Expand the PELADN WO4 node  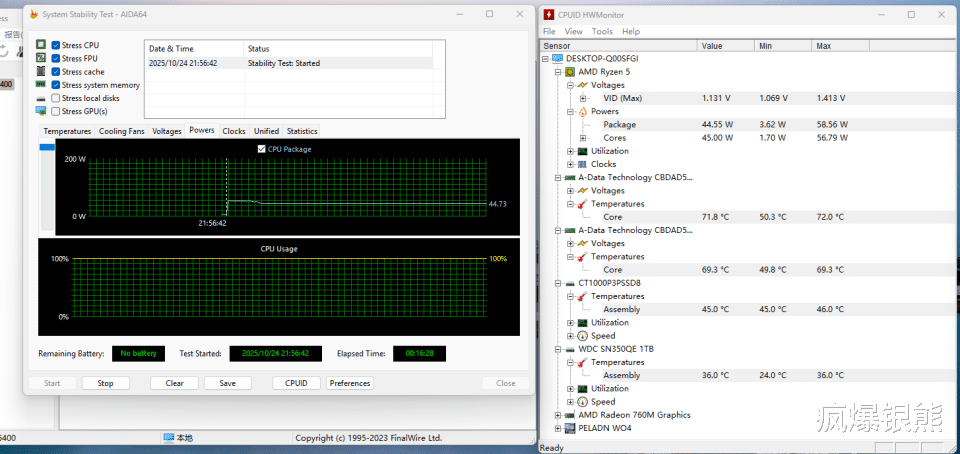click(x=558, y=428)
